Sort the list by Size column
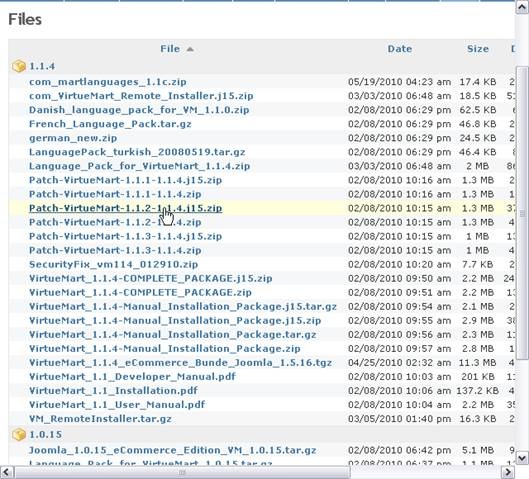This screenshot has height=479, width=529. (478, 49)
